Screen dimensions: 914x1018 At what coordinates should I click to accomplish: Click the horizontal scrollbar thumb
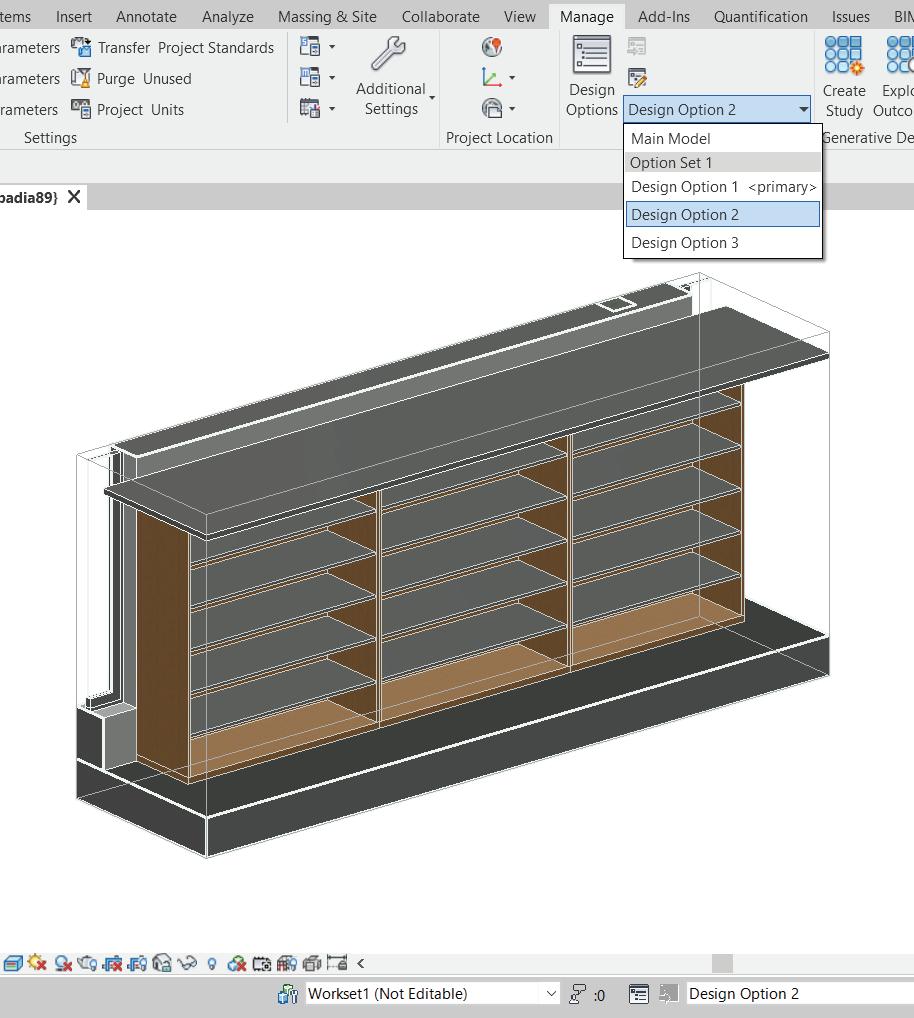(722, 964)
